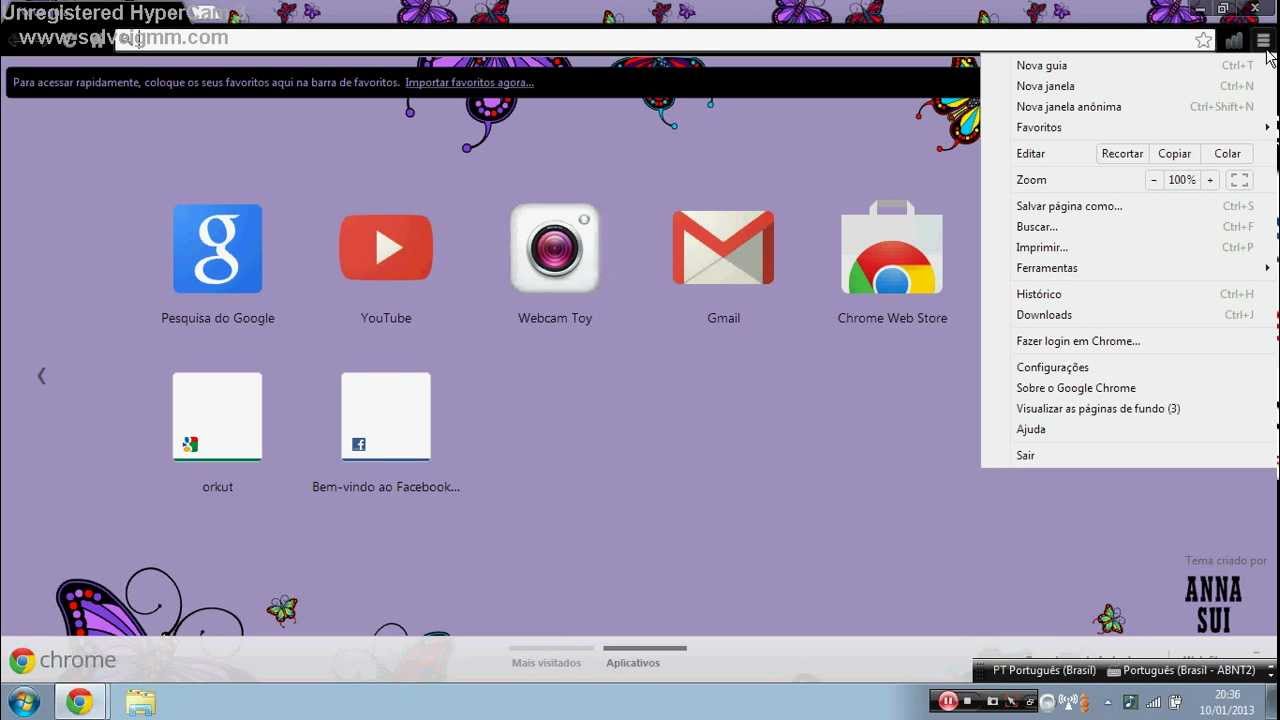Screen dimensions: 1280x720
Task: Pause the recording with red button
Action: [x=947, y=701]
